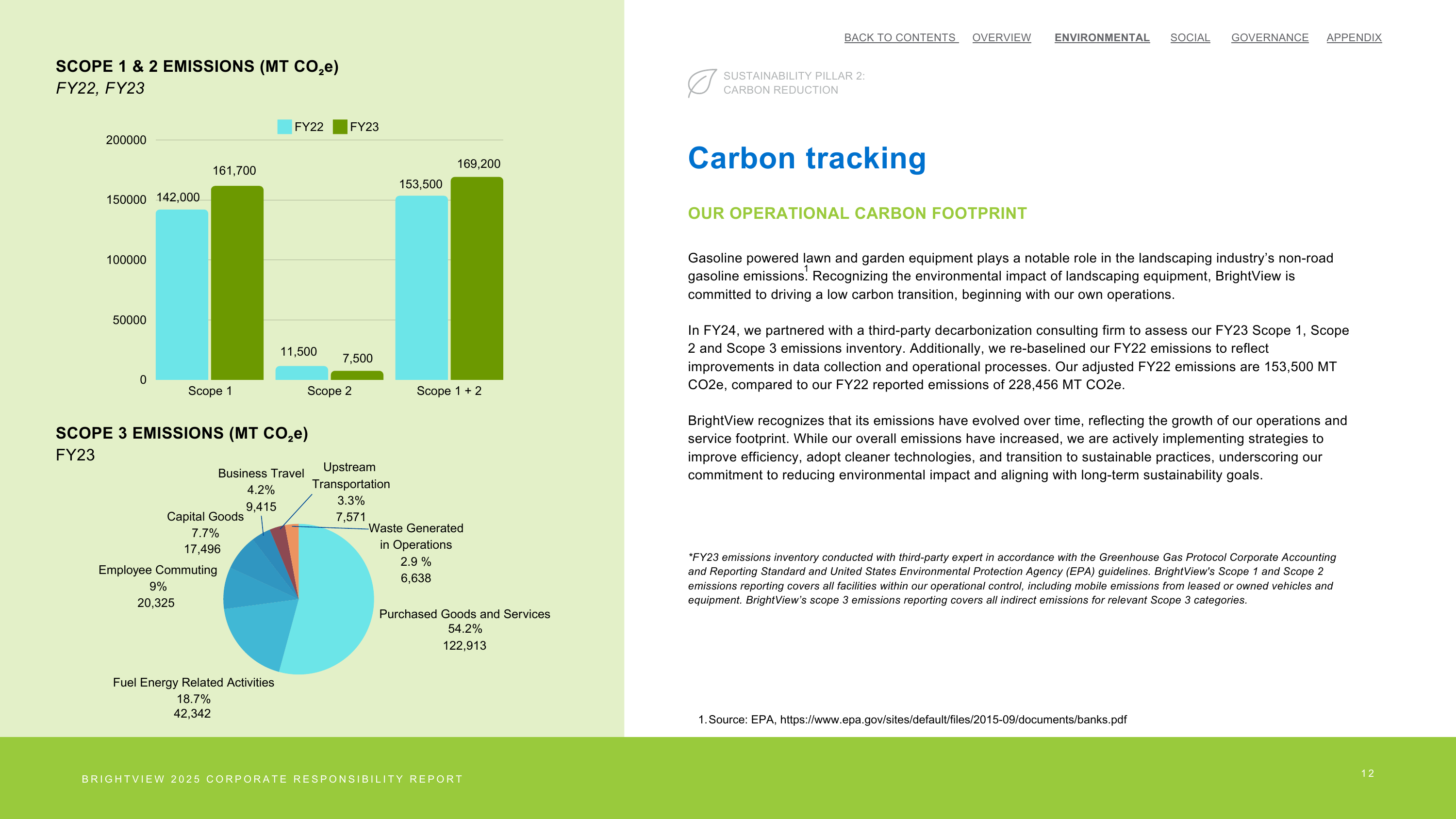Open the EPA banks.pdf source URL

coord(953,720)
